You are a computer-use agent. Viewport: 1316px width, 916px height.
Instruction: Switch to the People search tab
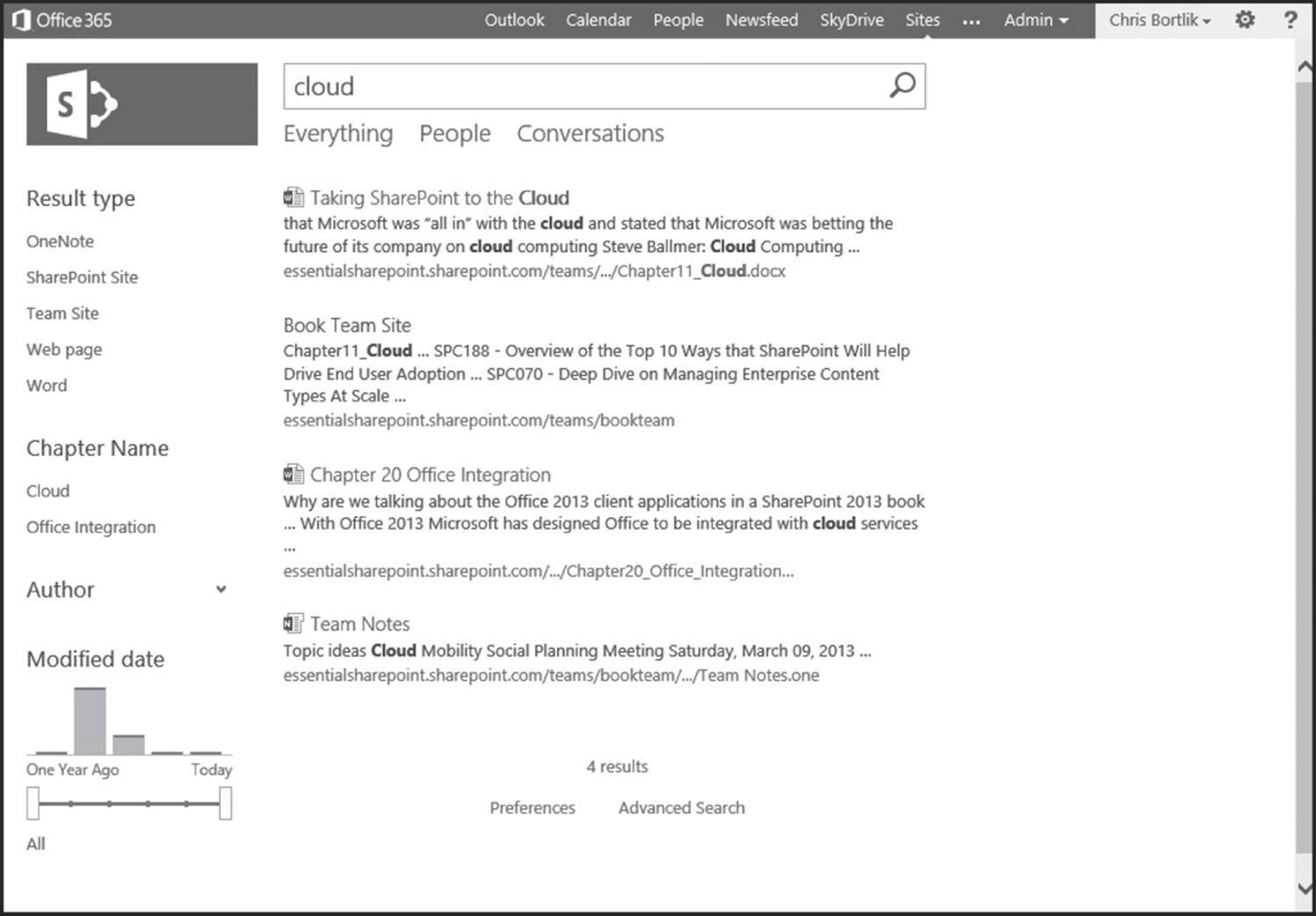(454, 133)
